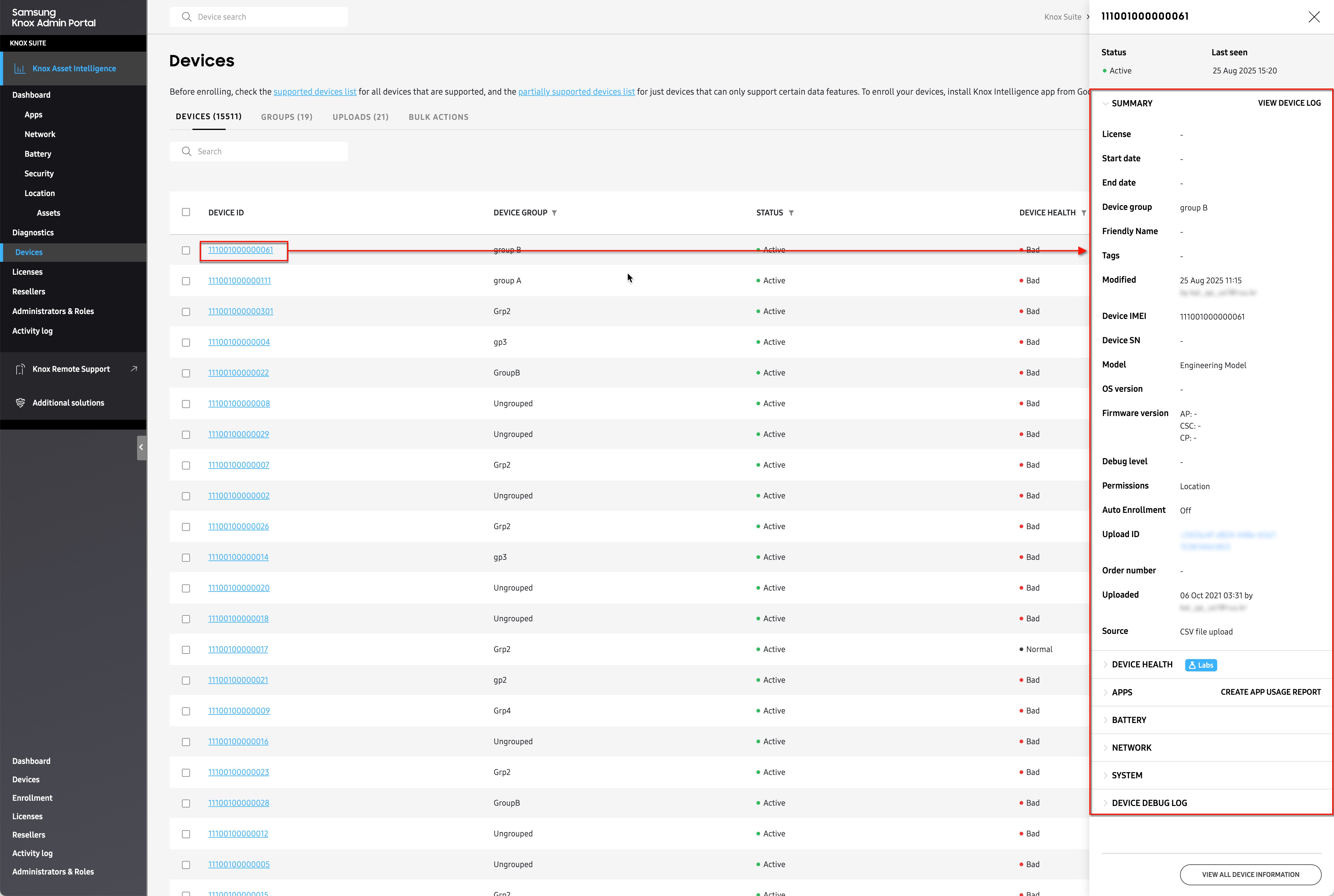Screen dimensions: 1334x896
Task: Open Dashboard in the top sidebar
Action: pyautogui.click(x=31, y=95)
